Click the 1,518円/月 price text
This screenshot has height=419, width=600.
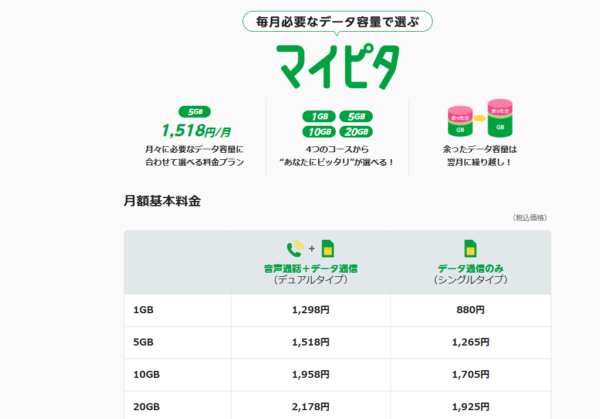click(x=196, y=131)
